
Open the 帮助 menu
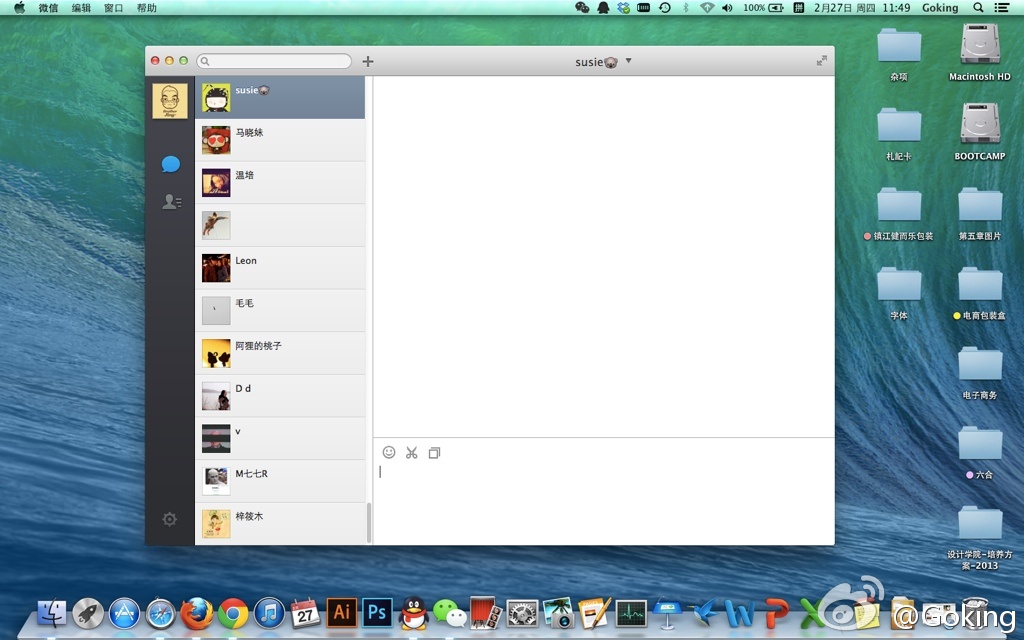pyautogui.click(x=146, y=8)
